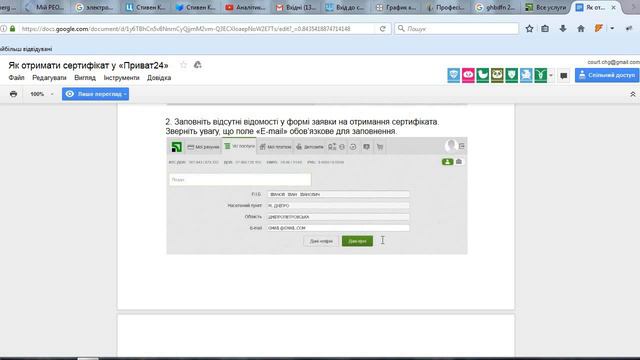640x360 pixels.
Task: Click the docs.google.com address bar URL
Action: click(x=186, y=29)
